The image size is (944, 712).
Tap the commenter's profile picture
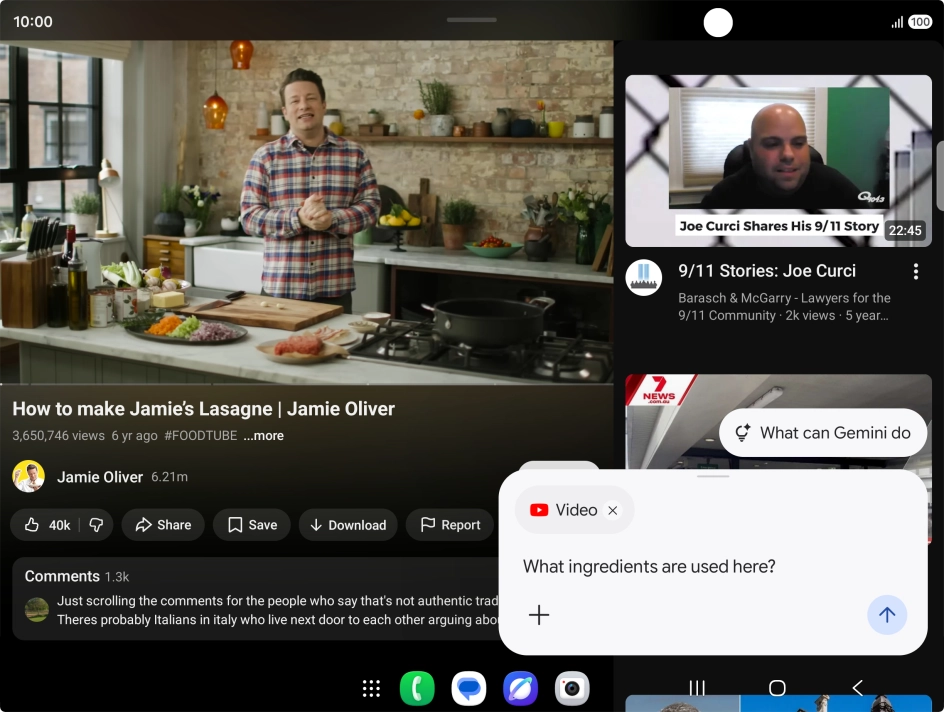[37, 609]
